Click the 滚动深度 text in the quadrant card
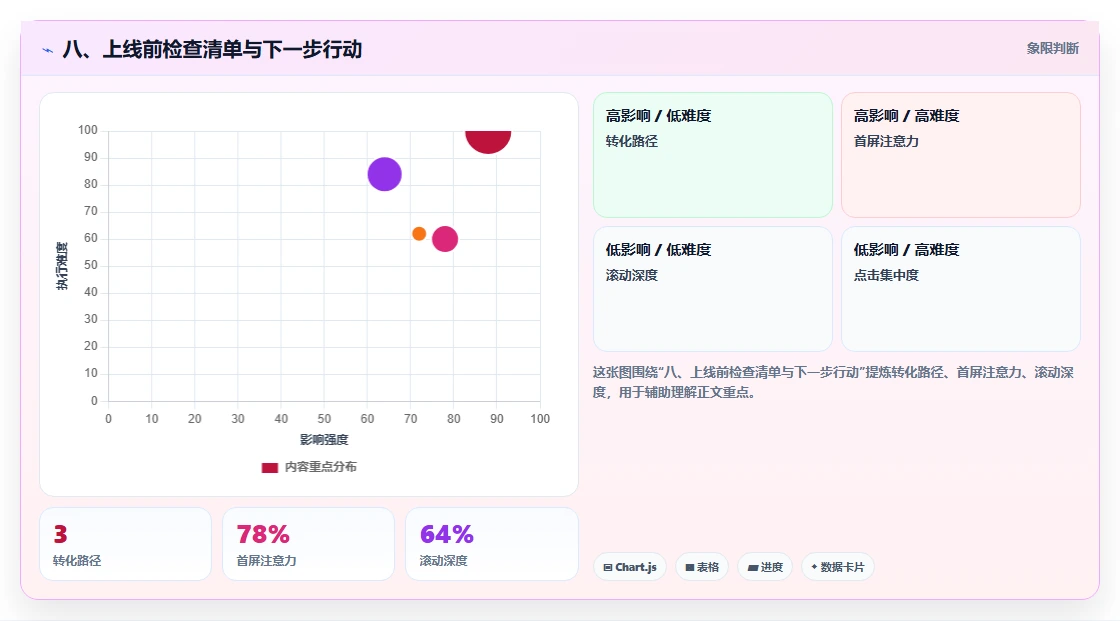Screen dimensions: 1120x621 point(631,275)
